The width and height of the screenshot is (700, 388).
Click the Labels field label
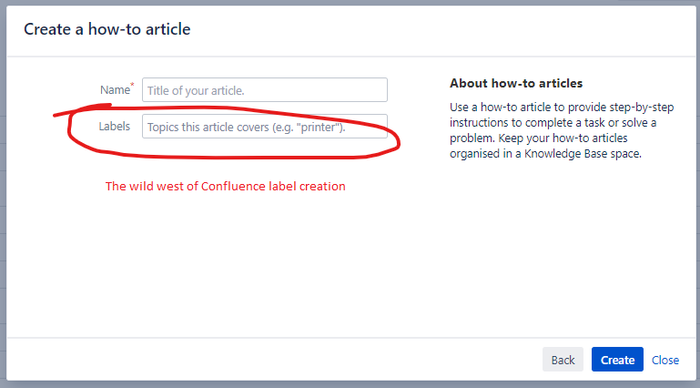[114, 126]
